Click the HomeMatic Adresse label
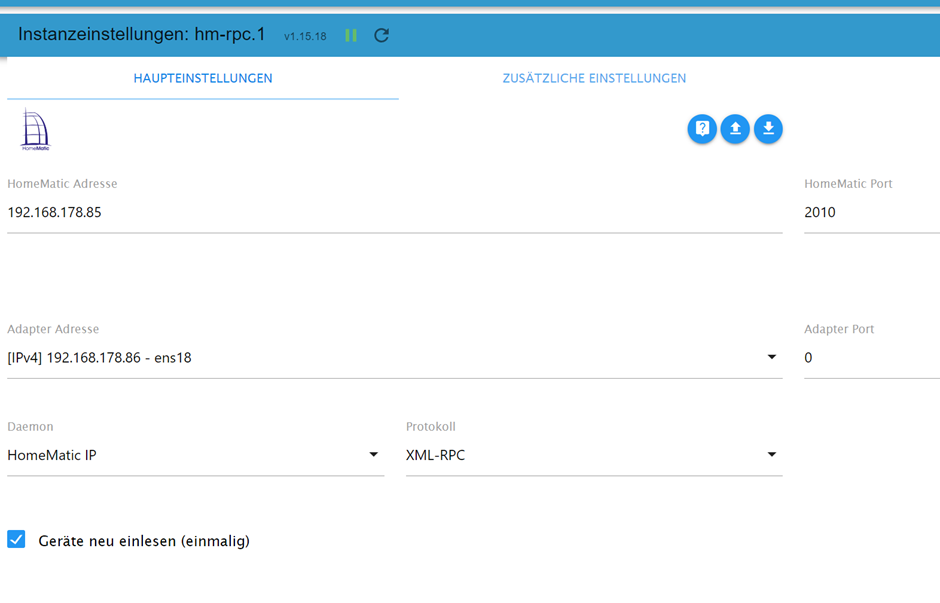Viewport: 940px width, 603px height. (x=62, y=183)
